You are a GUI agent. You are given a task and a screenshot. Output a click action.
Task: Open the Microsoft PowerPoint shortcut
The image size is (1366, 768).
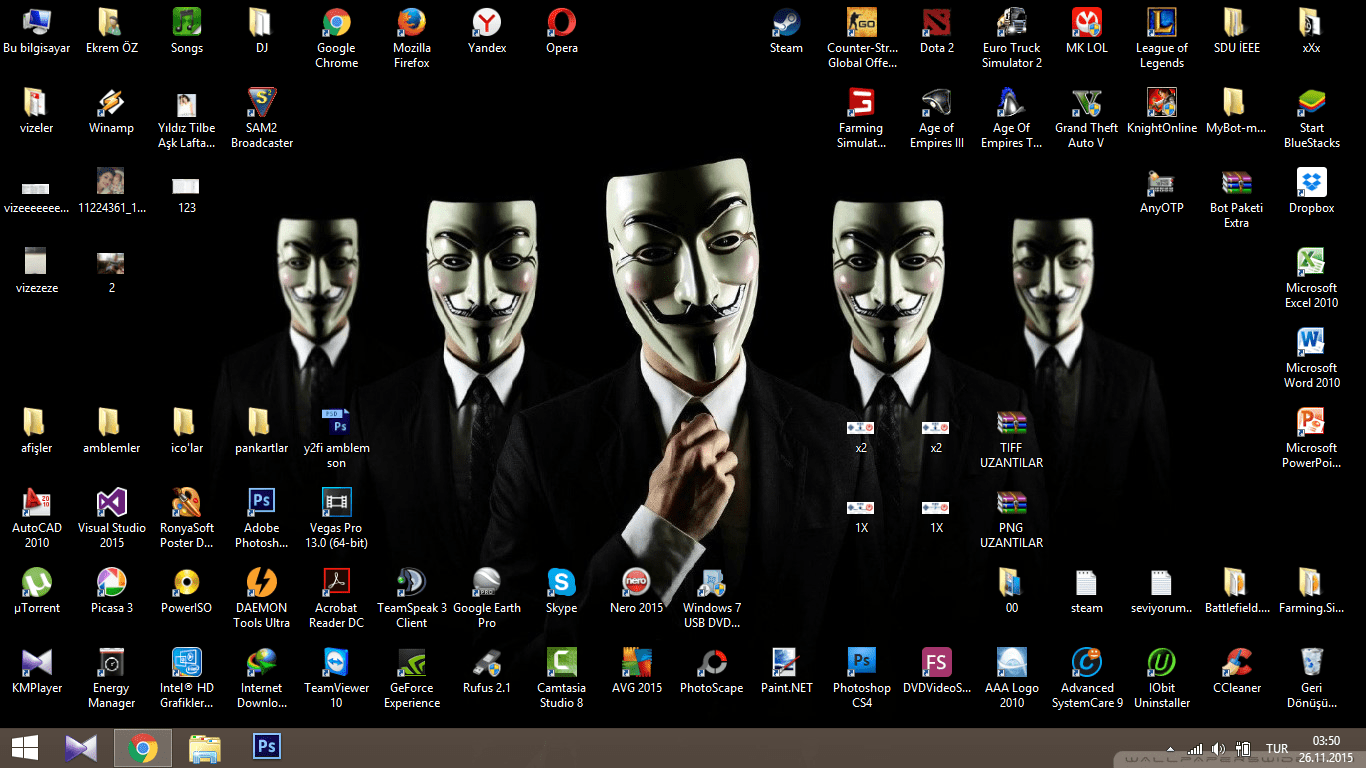pyautogui.click(x=1312, y=438)
